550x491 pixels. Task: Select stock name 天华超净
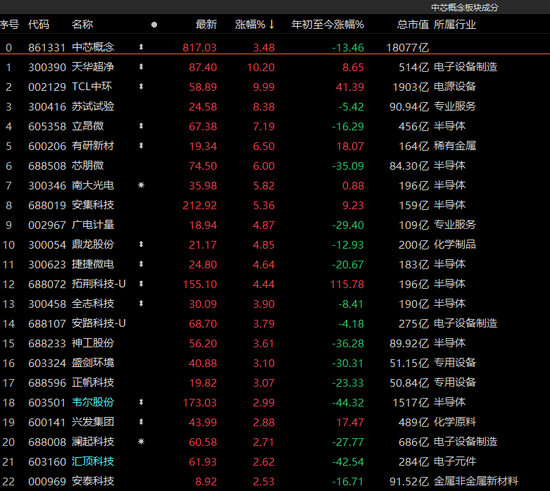point(93,67)
